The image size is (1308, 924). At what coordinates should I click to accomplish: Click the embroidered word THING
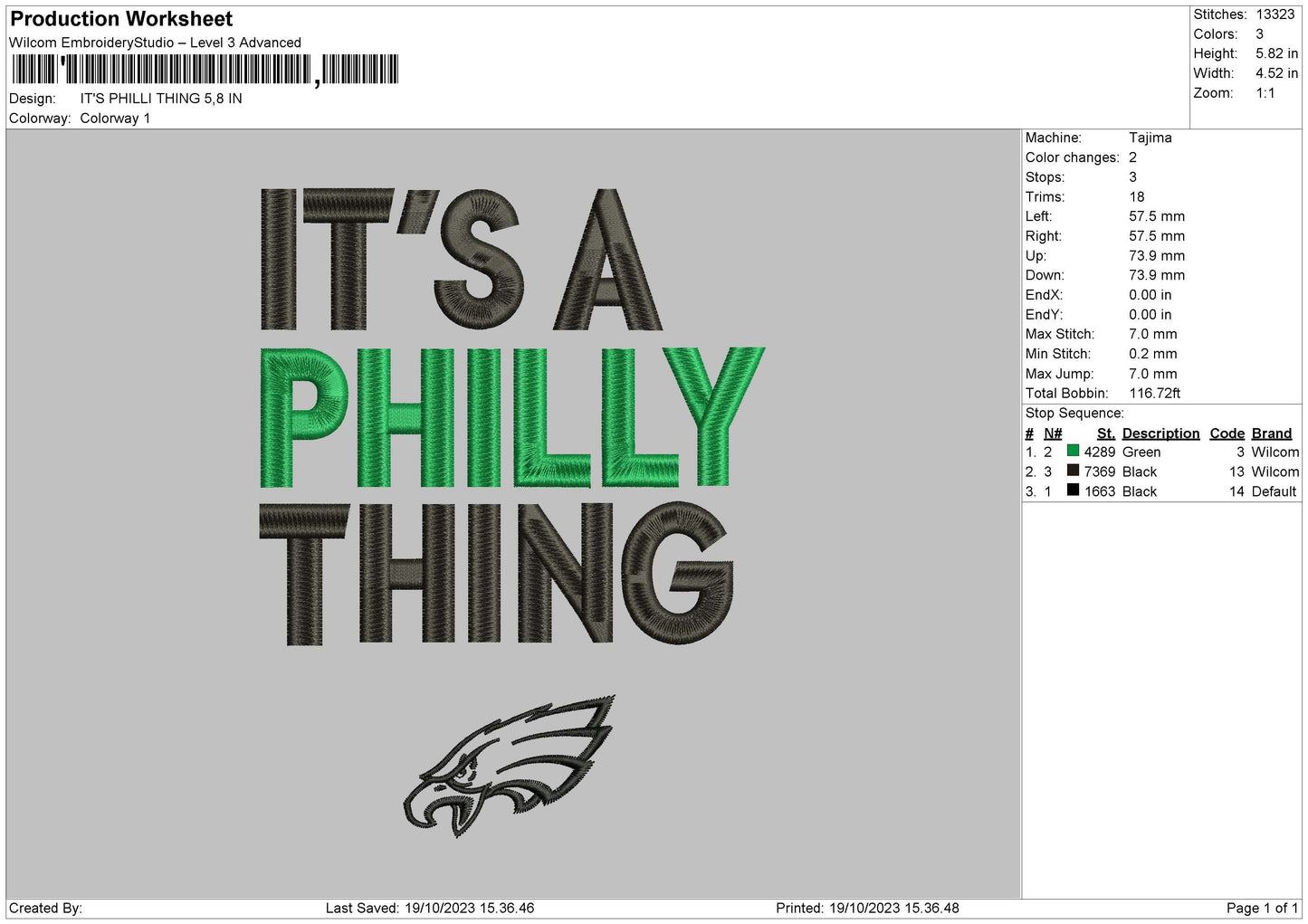[496, 574]
